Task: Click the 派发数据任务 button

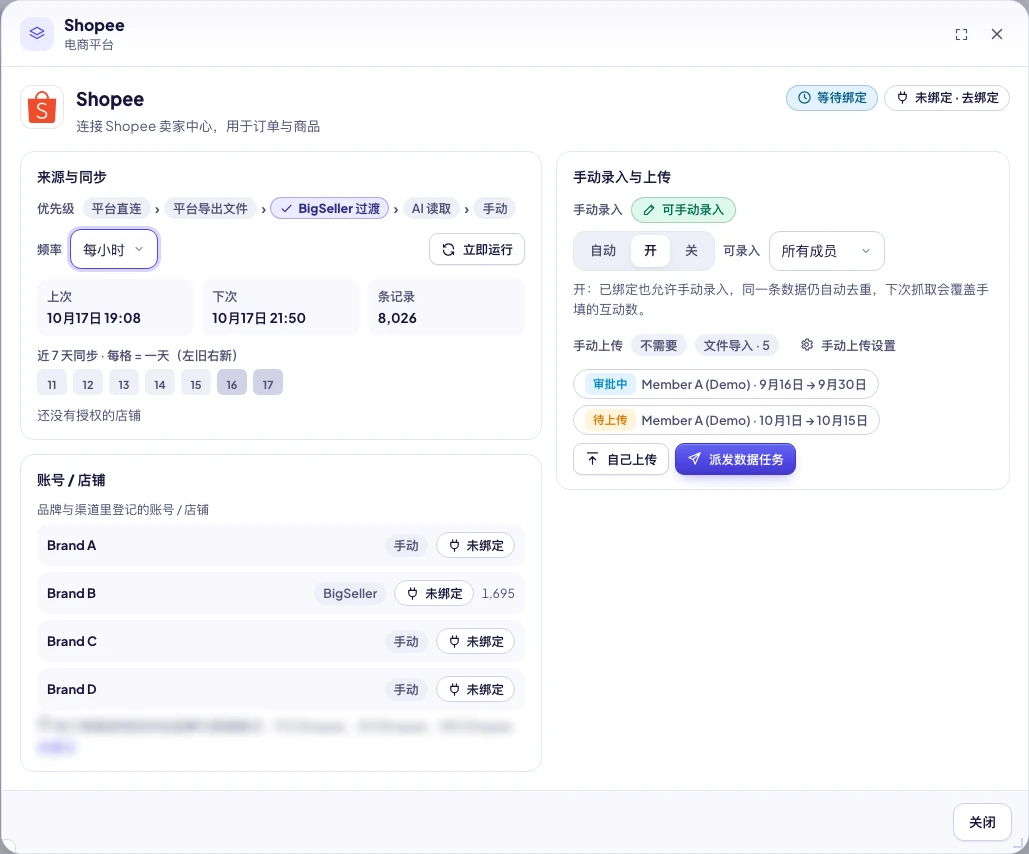Action: pos(735,459)
